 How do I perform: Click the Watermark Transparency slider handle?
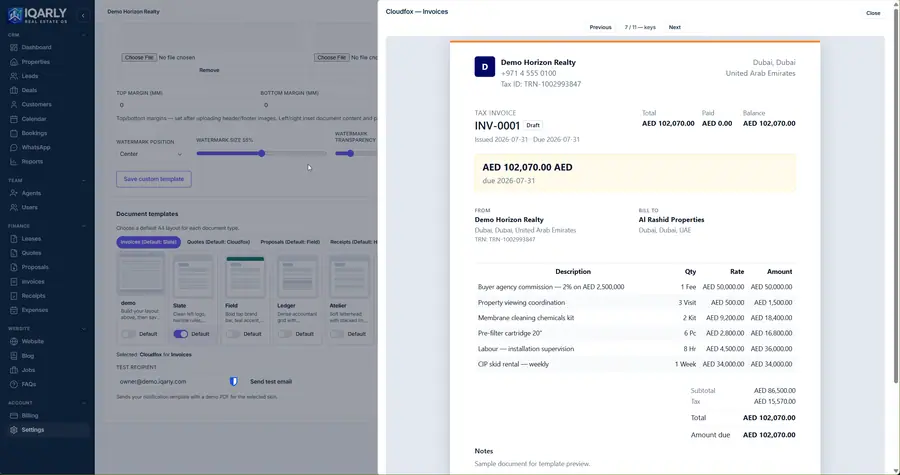click(x=350, y=153)
